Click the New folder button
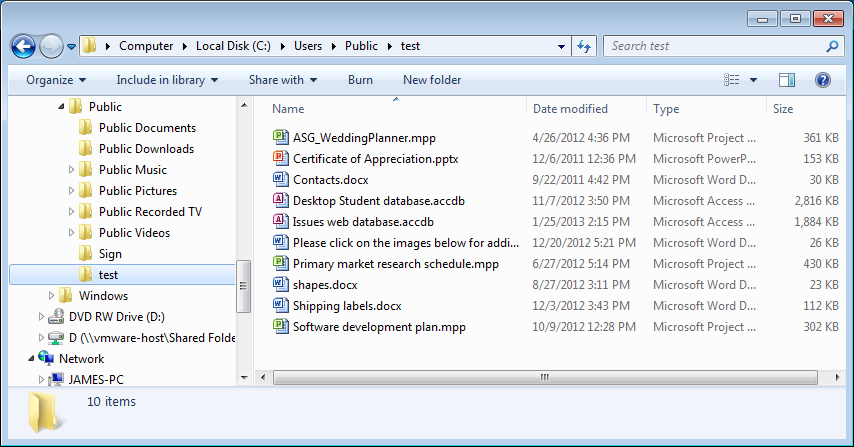 (x=432, y=80)
